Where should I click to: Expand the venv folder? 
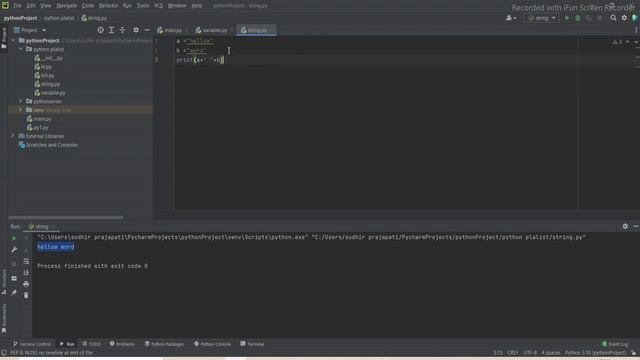[20, 110]
